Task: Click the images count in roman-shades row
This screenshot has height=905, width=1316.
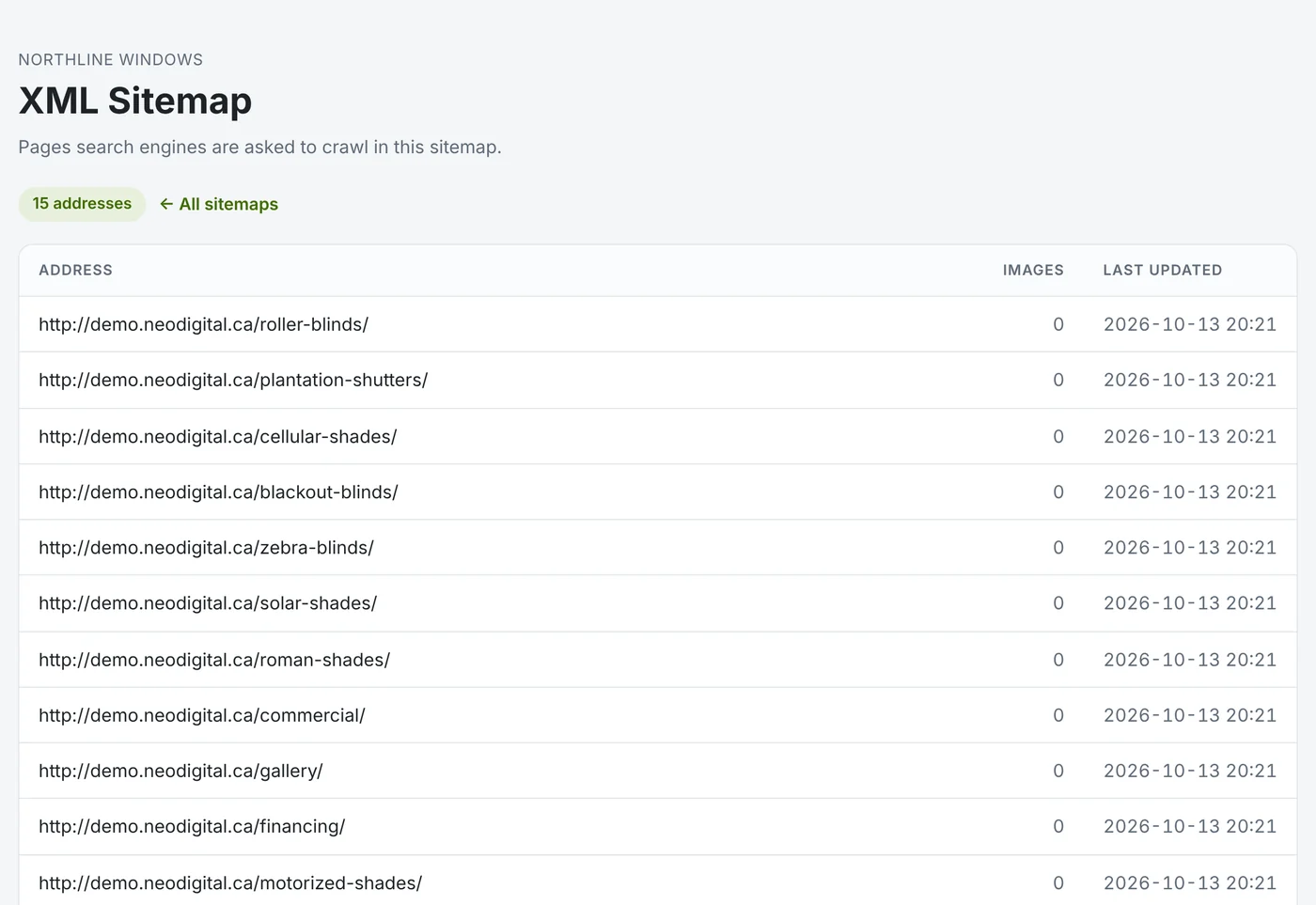Action: 1058,660
